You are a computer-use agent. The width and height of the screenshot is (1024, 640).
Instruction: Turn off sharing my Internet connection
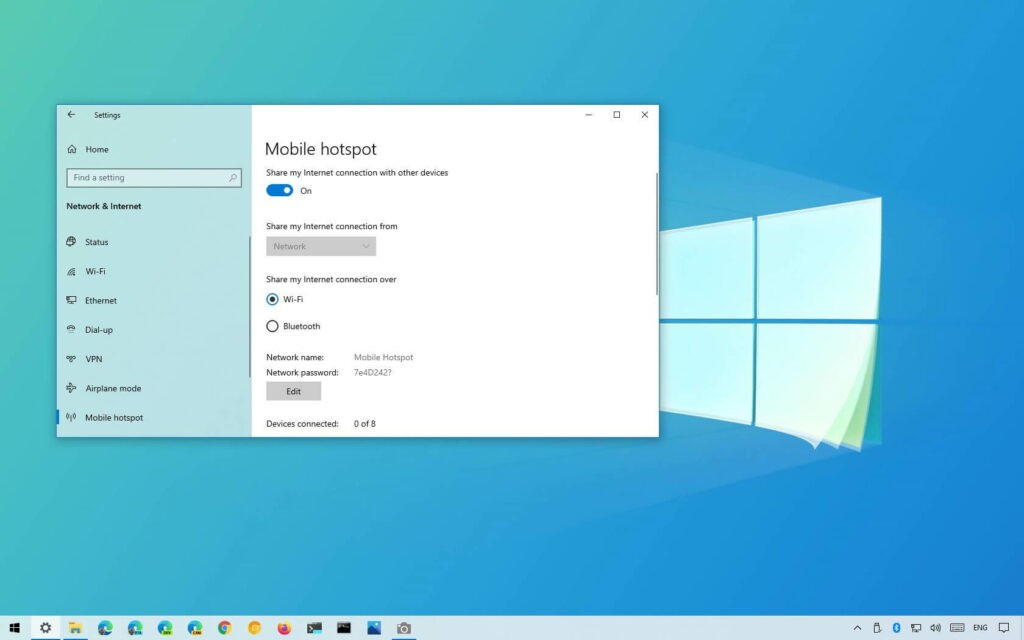[278, 190]
